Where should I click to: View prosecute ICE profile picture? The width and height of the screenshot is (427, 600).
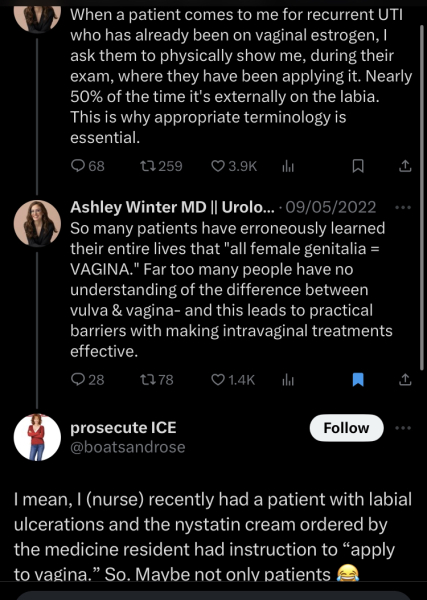coord(37,437)
